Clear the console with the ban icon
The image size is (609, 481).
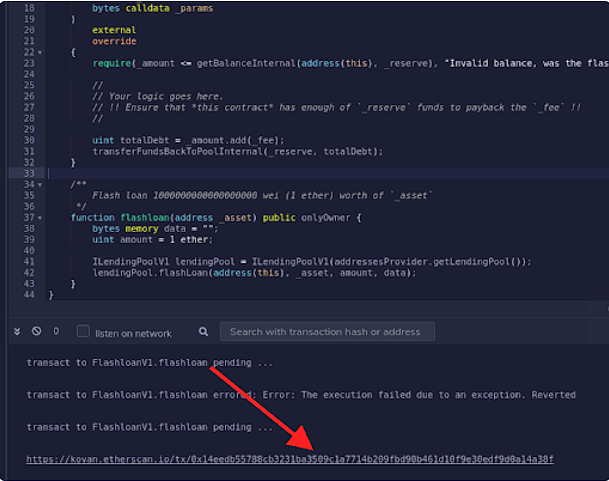coord(36,331)
